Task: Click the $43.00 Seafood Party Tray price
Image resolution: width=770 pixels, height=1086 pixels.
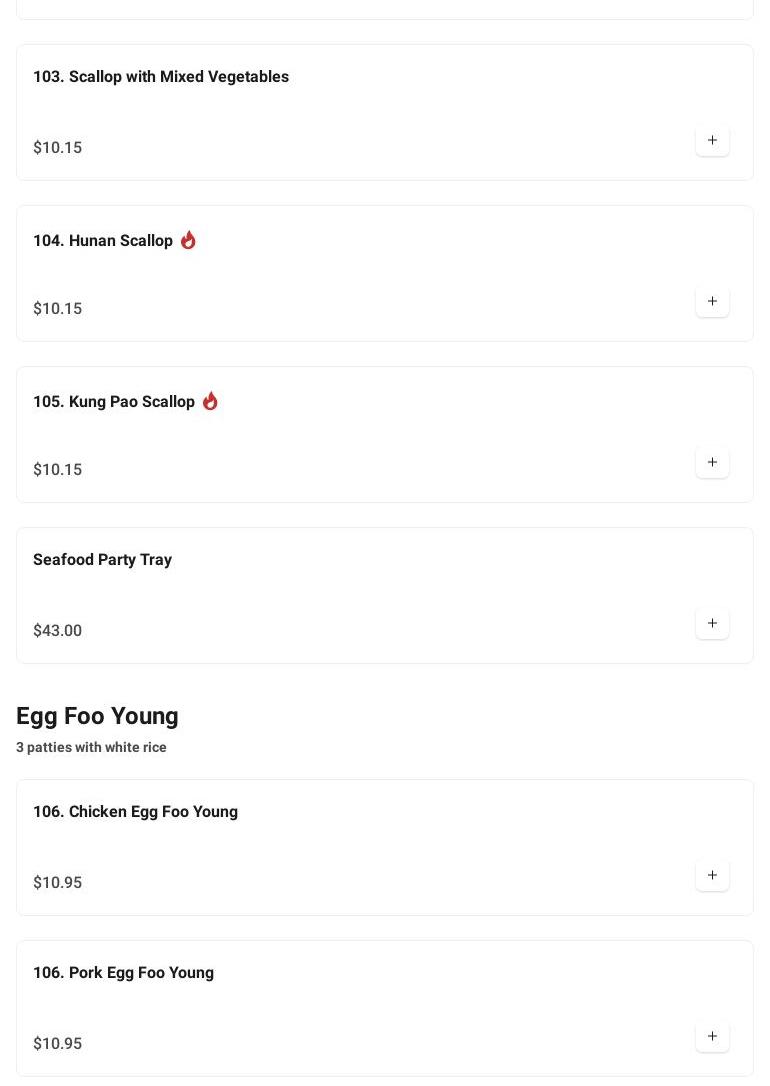Action: (57, 631)
